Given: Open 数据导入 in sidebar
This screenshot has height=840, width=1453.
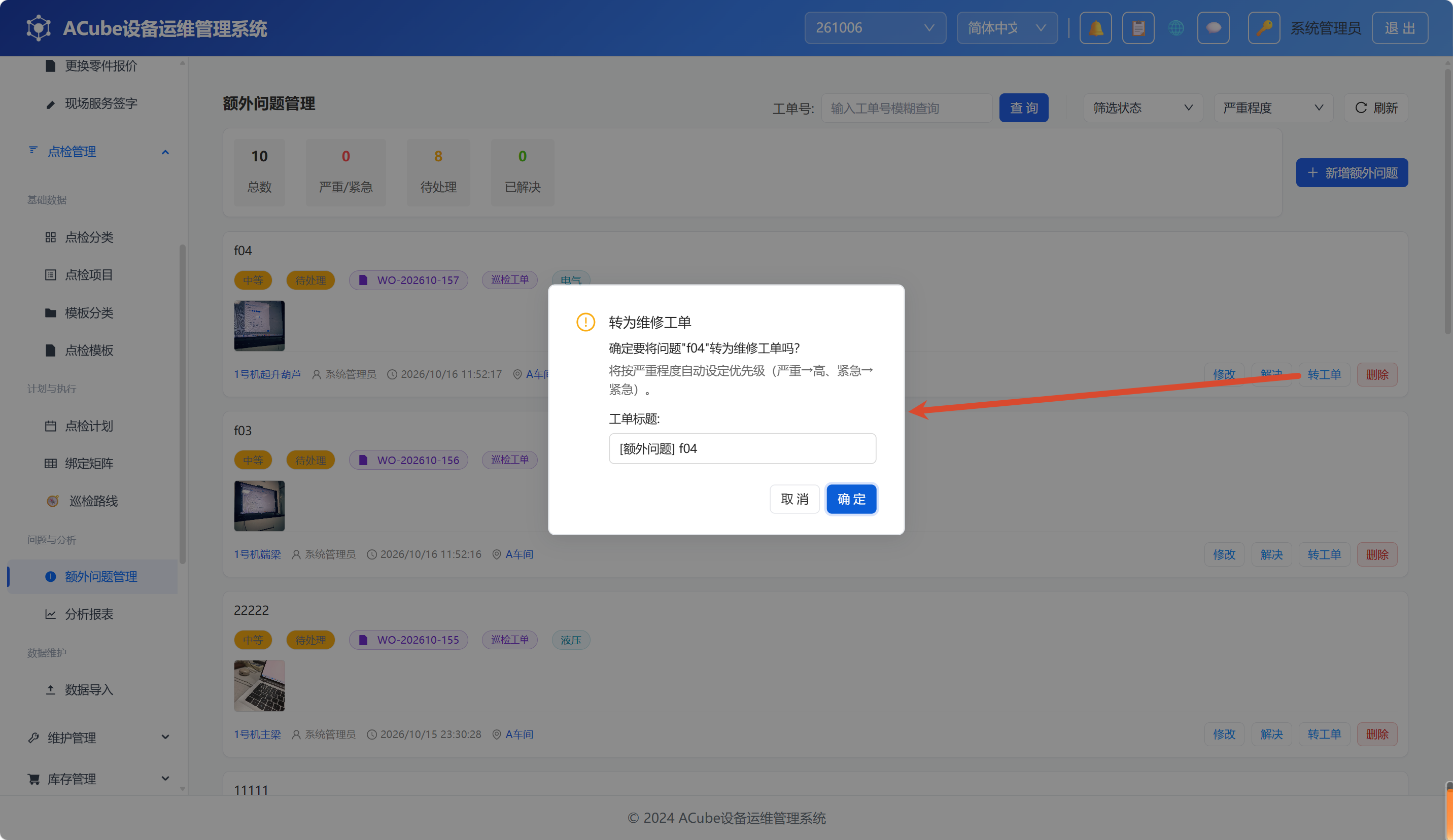Looking at the screenshot, I should click(89, 689).
